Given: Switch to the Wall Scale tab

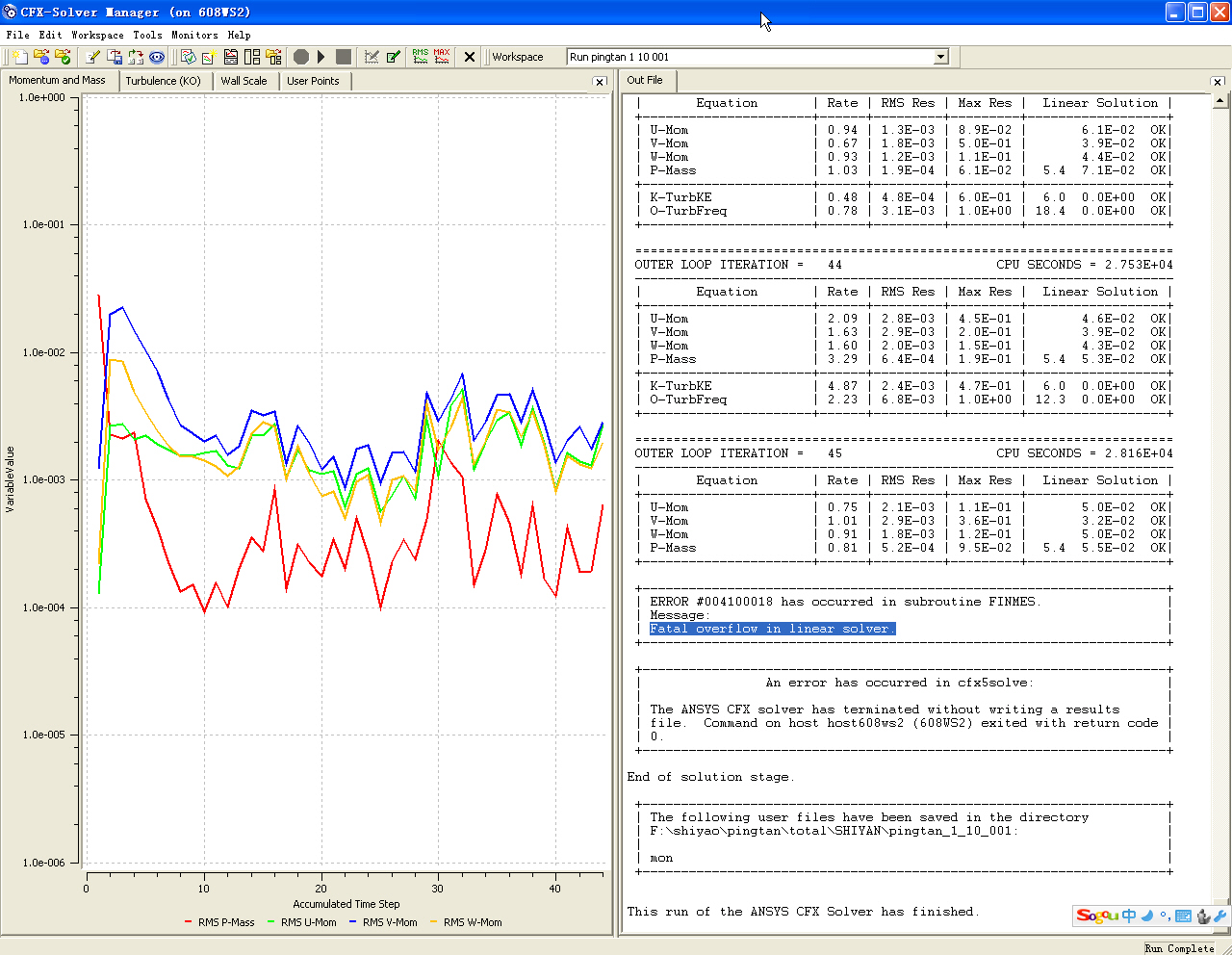Looking at the screenshot, I should (244, 81).
